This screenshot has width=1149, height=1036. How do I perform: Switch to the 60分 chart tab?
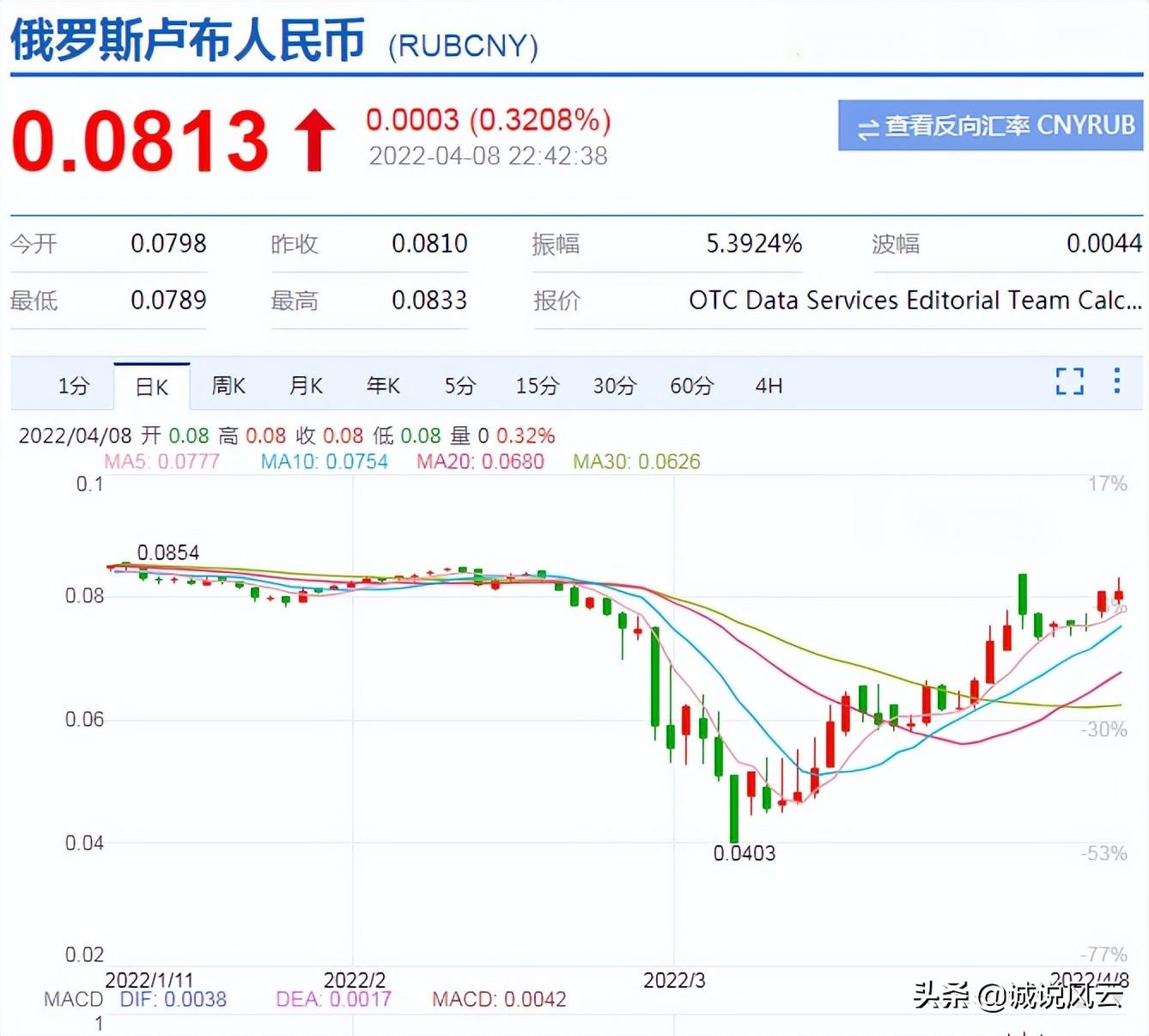tap(692, 386)
